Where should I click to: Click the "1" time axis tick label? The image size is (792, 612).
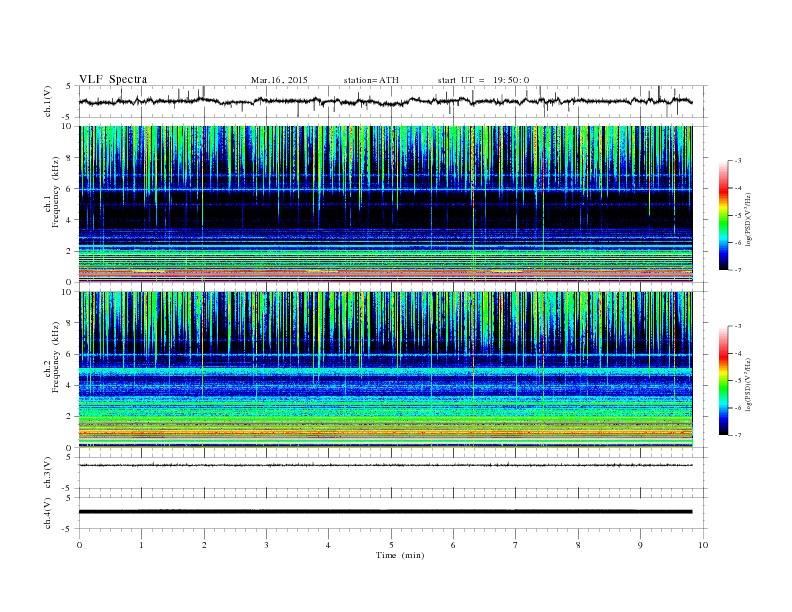(141, 545)
